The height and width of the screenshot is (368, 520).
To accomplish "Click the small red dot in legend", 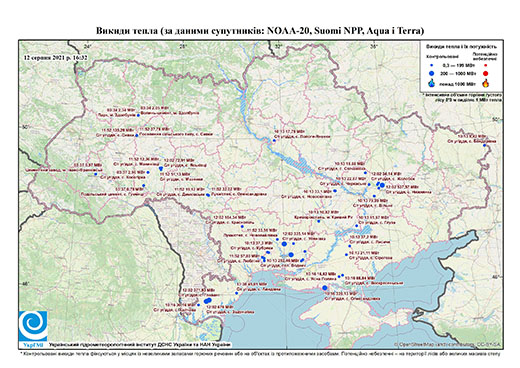I will click(x=486, y=65).
